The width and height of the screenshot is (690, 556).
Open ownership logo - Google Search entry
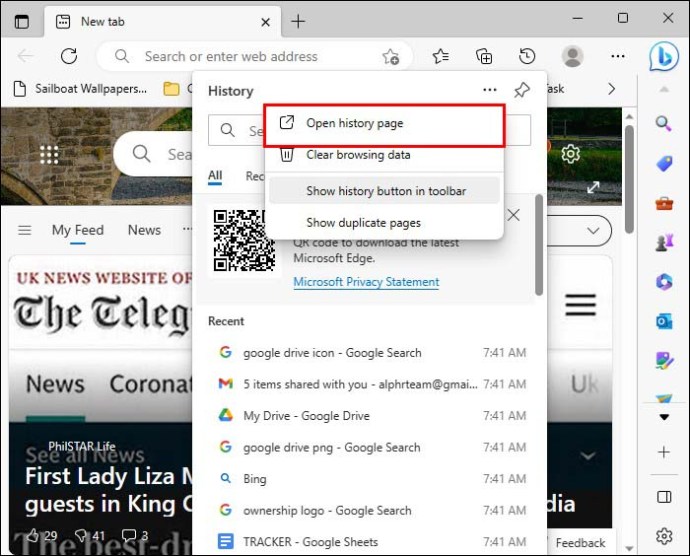372,511
